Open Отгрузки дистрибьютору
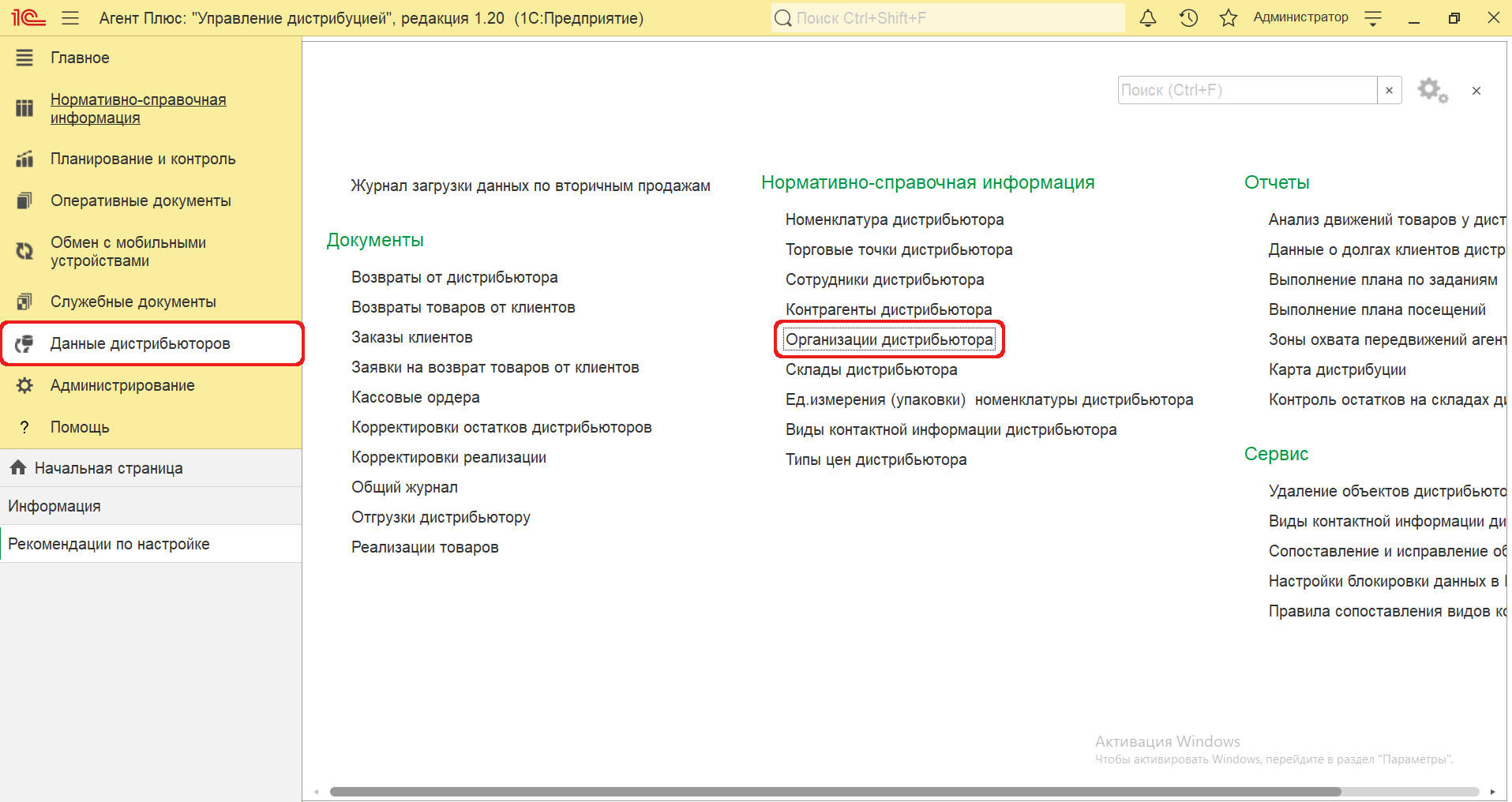Image resolution: width=1512 pixels, height=802 pixels. pyautogui.click(x=441, y=517)
